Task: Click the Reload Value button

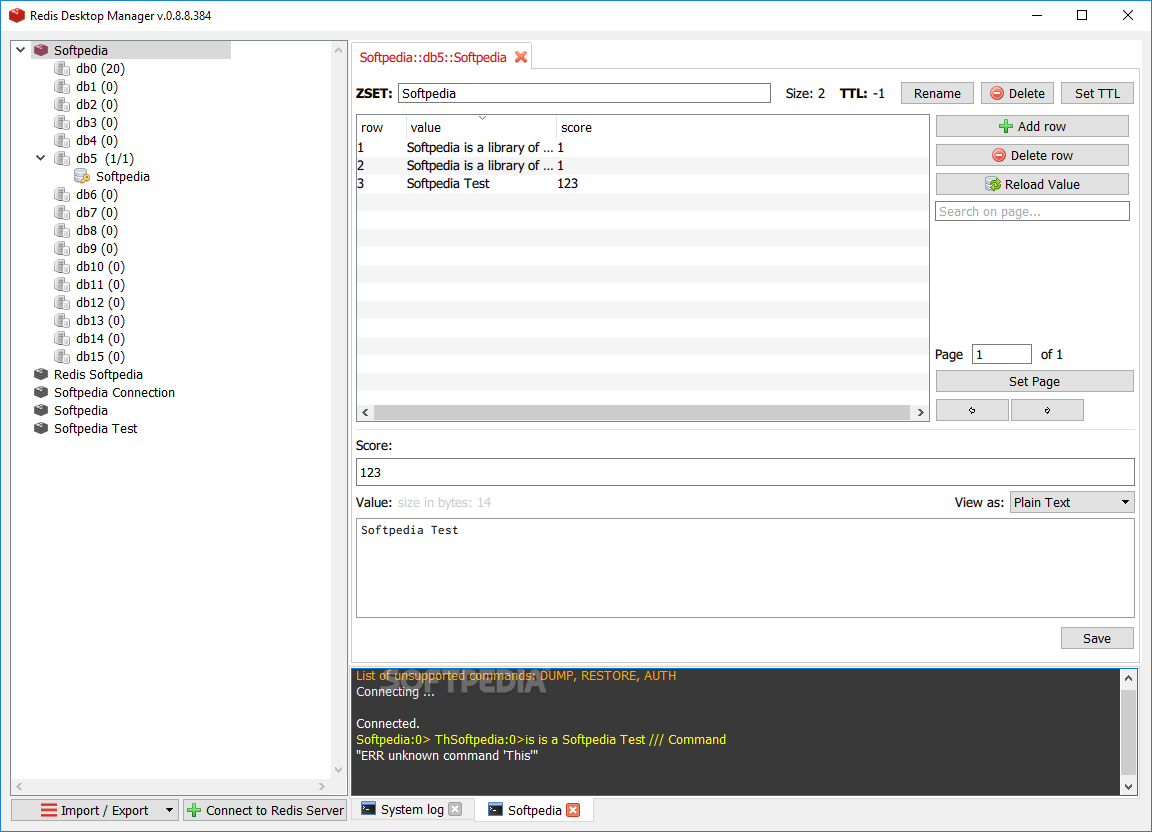Action: [x=1032, y=184]
